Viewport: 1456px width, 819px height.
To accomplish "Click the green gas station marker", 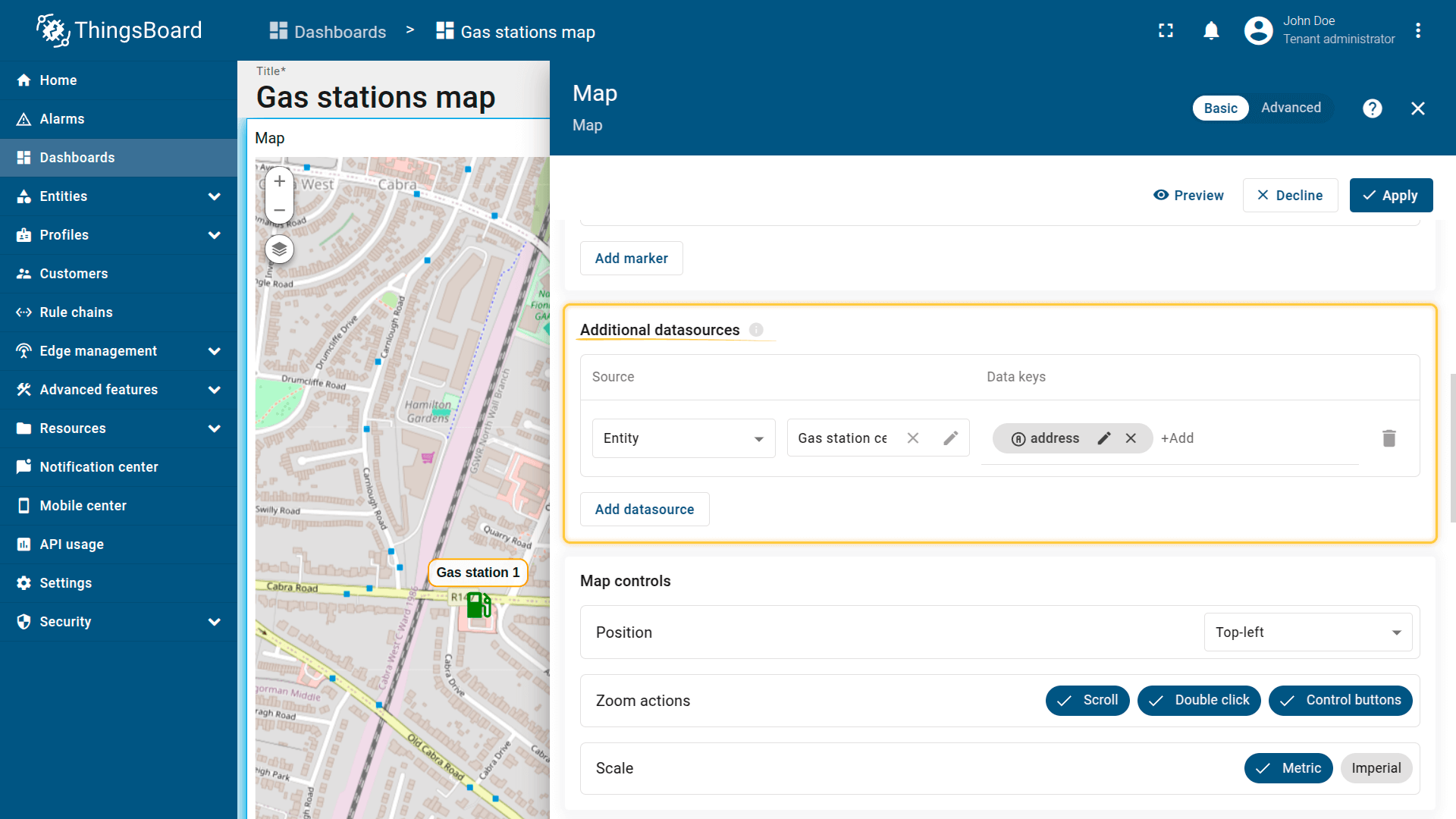I will (x=479, y=605).
